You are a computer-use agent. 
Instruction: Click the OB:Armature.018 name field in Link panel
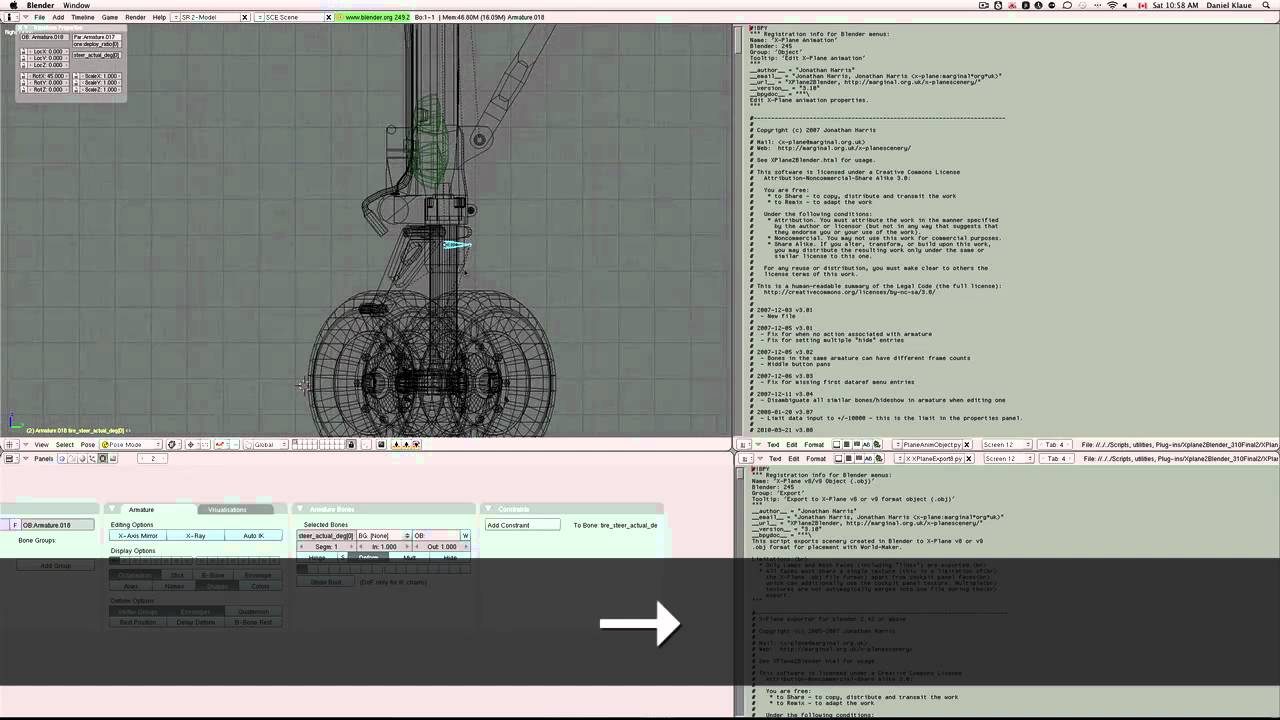click(58, 525)
